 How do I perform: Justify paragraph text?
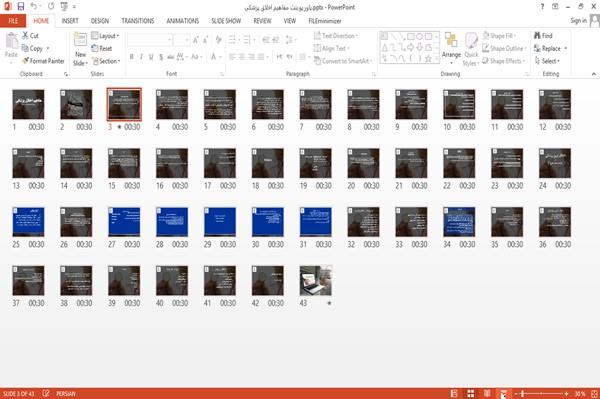(x=261, y=57)
